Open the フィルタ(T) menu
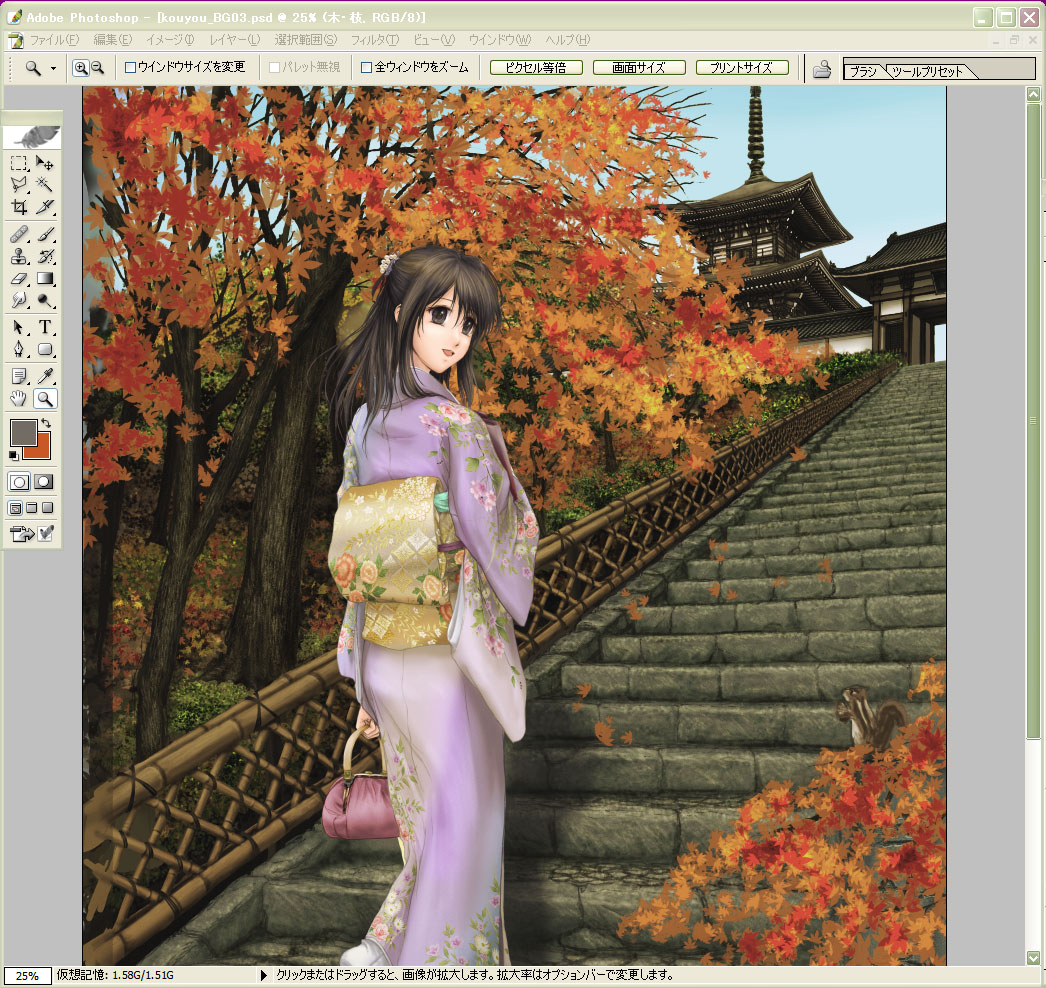 pyautogui.click(x=374, y=40)
